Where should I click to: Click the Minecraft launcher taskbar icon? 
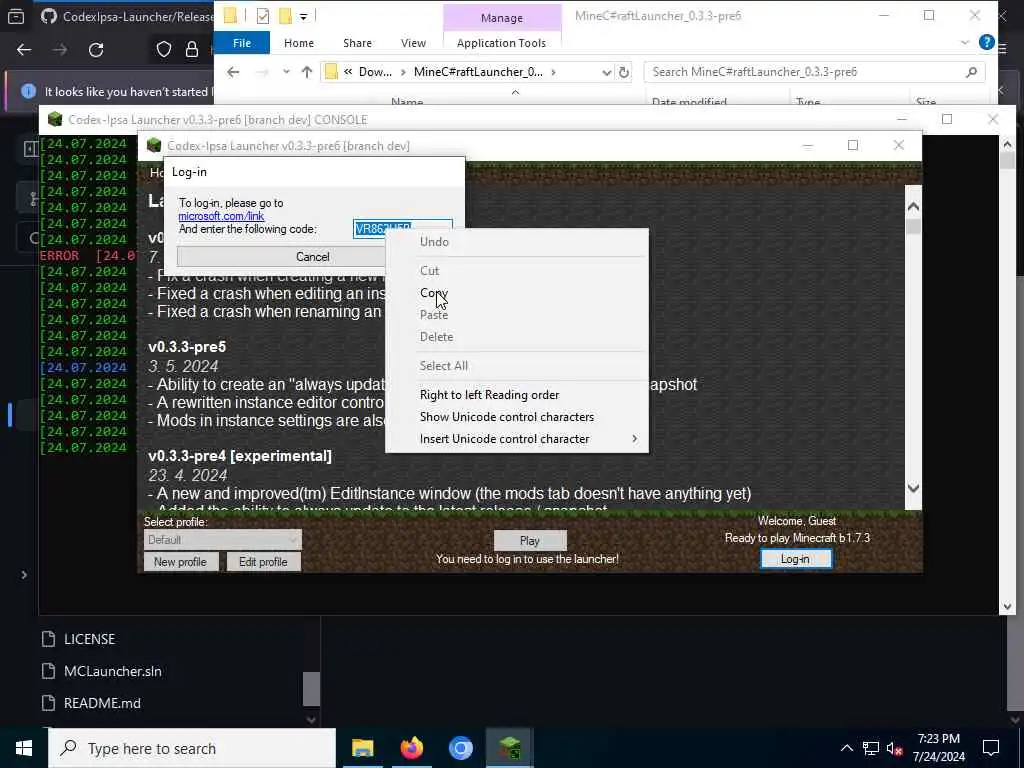pyautogui.click(x=509, y=748)
